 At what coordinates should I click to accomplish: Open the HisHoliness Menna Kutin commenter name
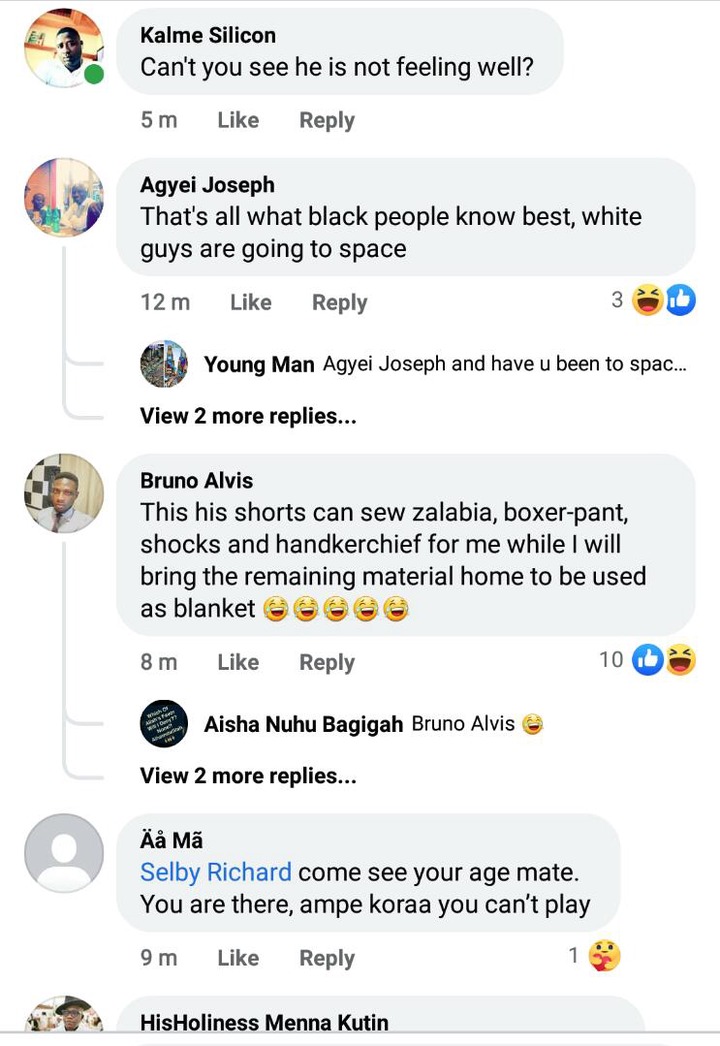point(264,1023)
